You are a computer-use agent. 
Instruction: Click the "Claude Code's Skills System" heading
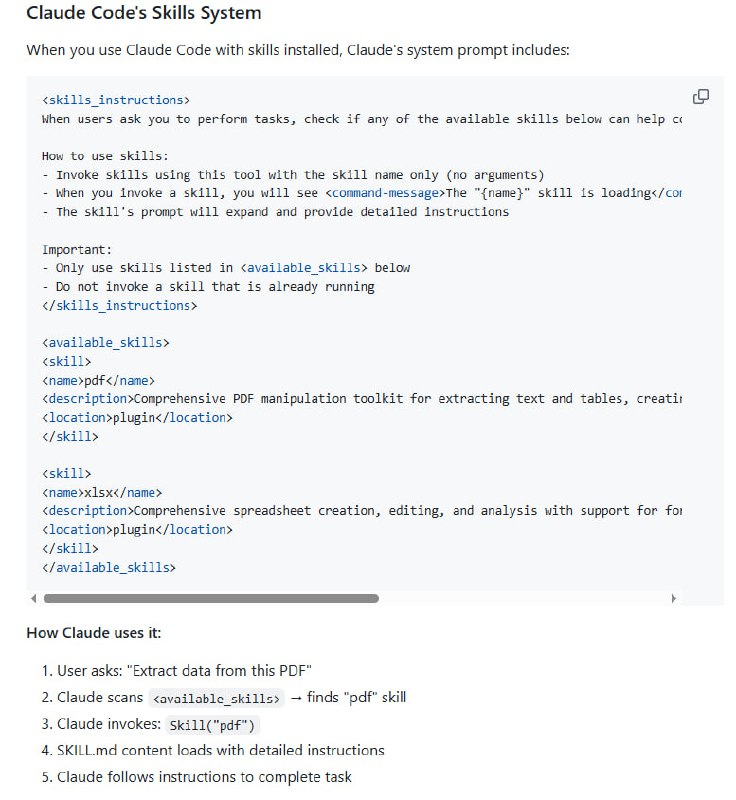coord(144,14)
